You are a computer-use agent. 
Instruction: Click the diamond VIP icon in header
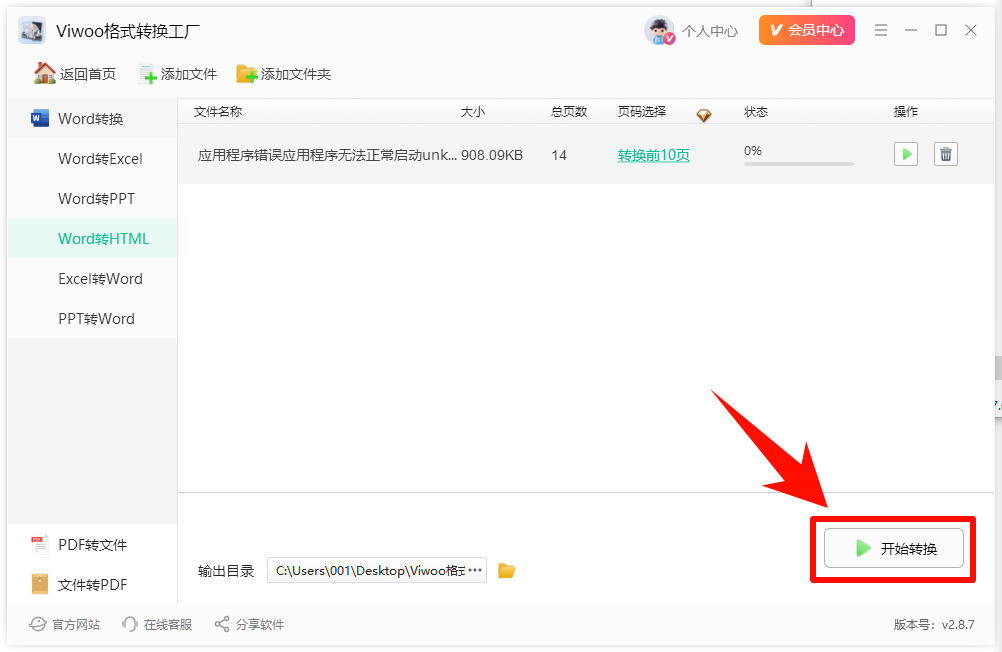point(704,116)
